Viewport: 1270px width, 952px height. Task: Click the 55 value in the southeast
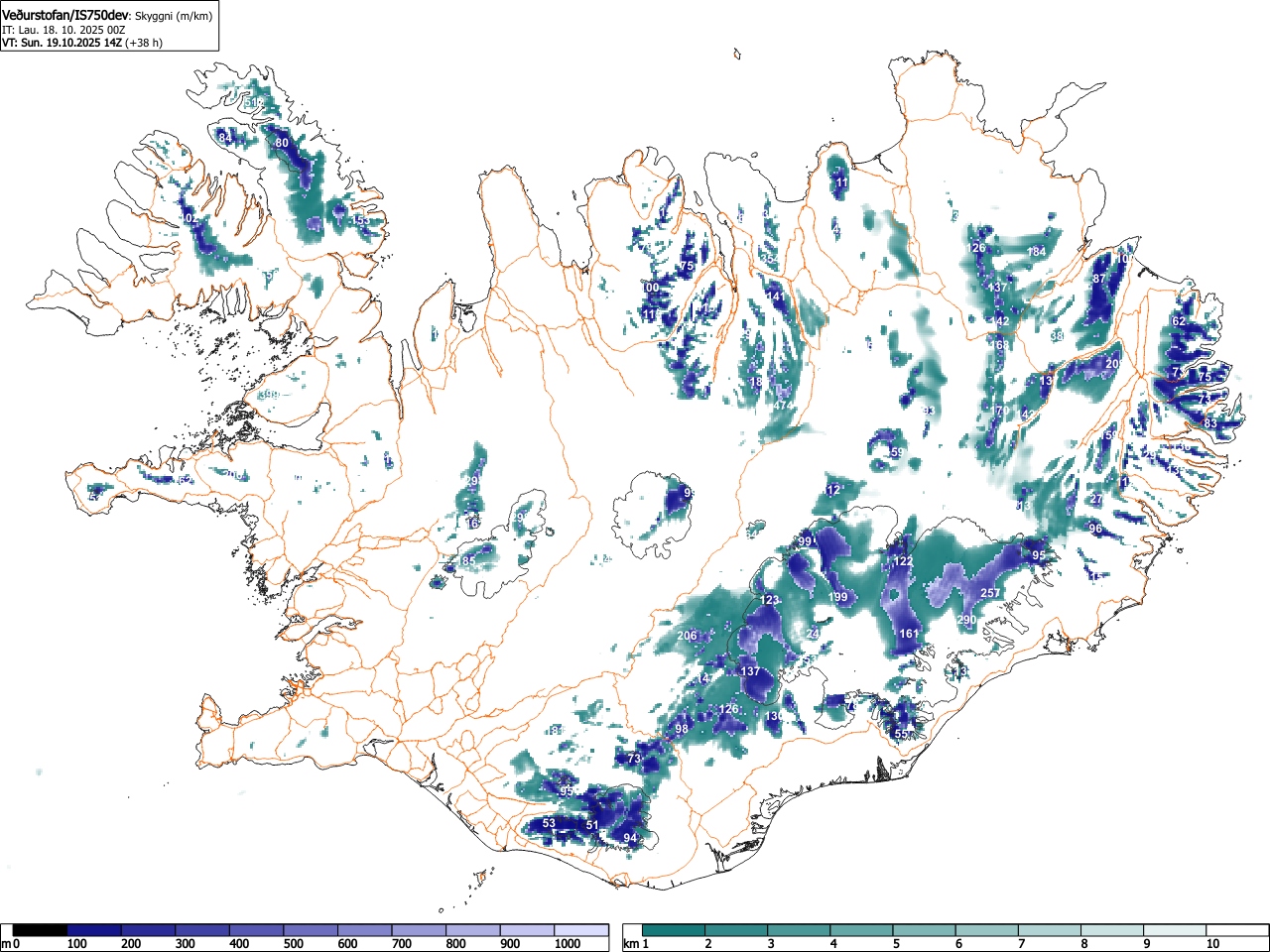tap(901, 734)
